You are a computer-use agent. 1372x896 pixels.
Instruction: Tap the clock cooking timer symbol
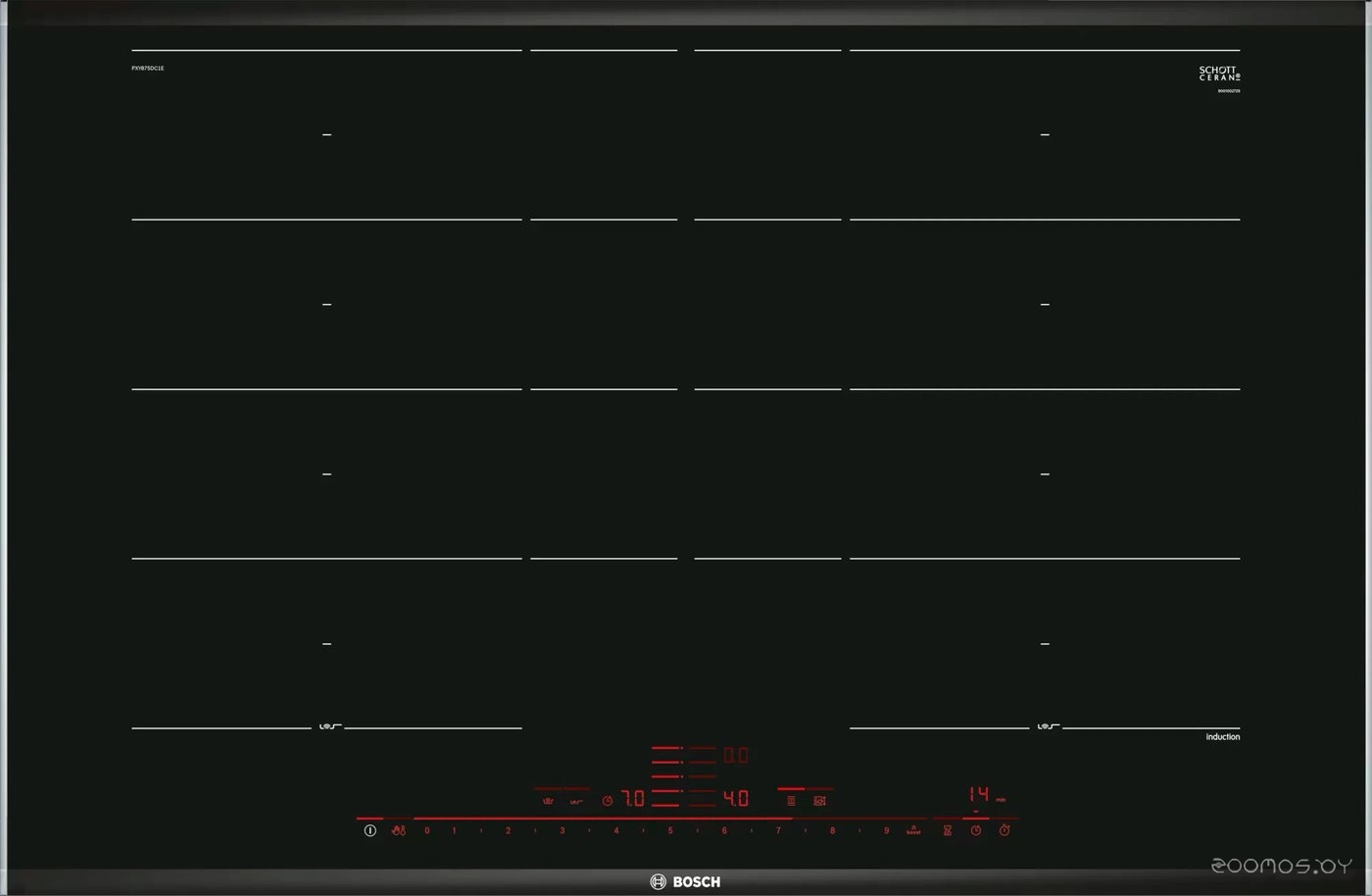[x=976, y=830]
